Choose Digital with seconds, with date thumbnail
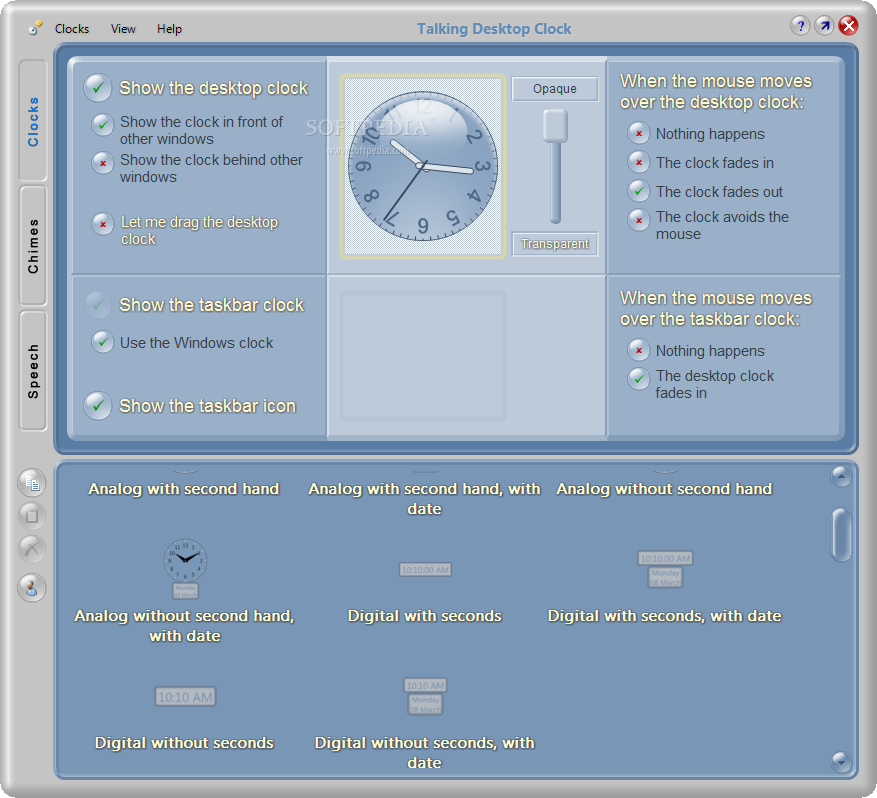This screenshot has height=798, width=877. [665, 569]
